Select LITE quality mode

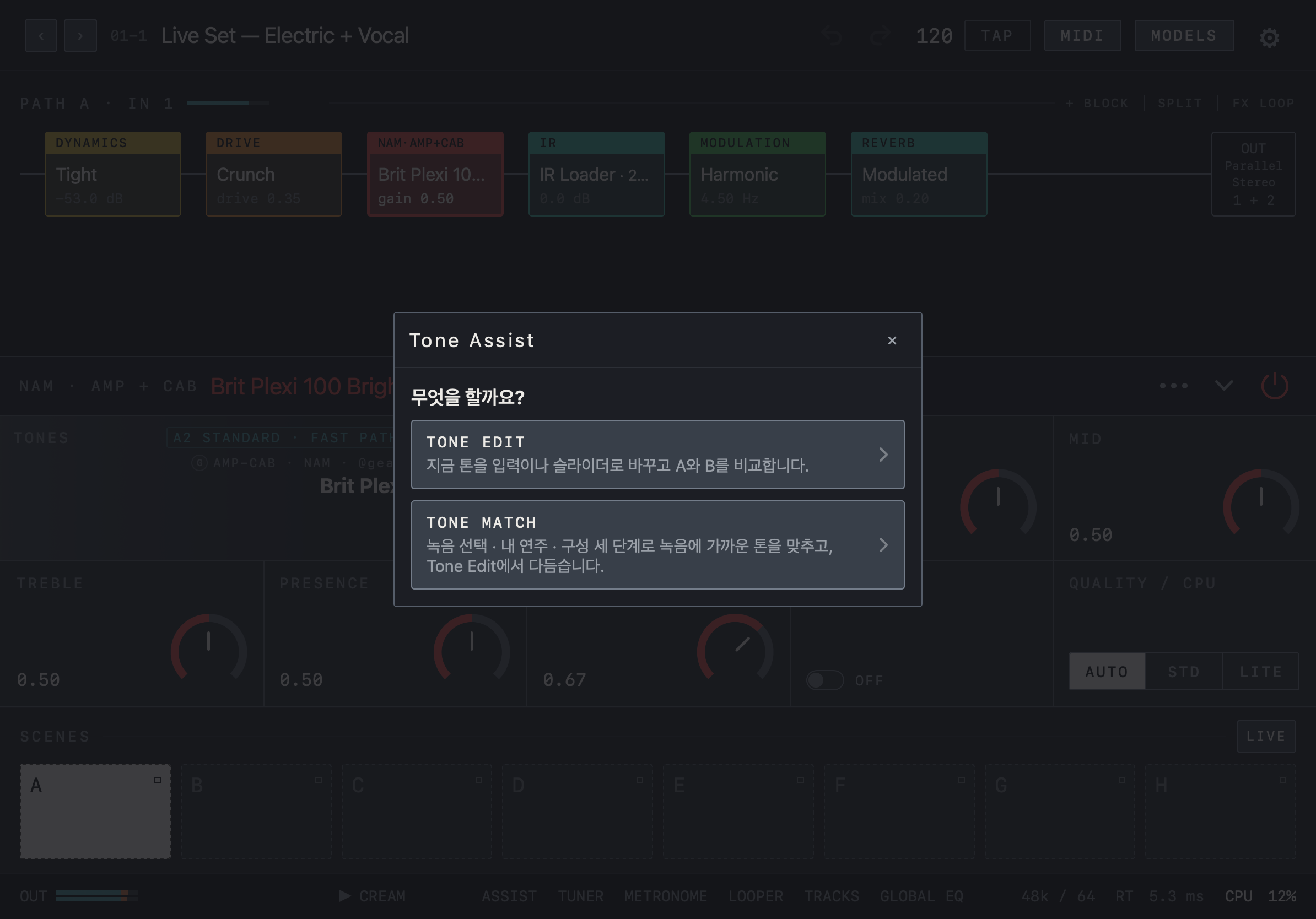(1261, 672)
